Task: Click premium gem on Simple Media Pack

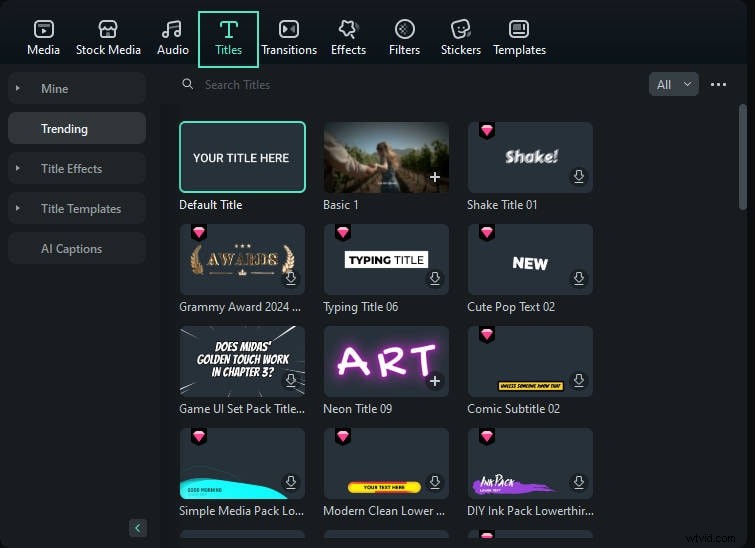Action: click(x=199, y=437)
